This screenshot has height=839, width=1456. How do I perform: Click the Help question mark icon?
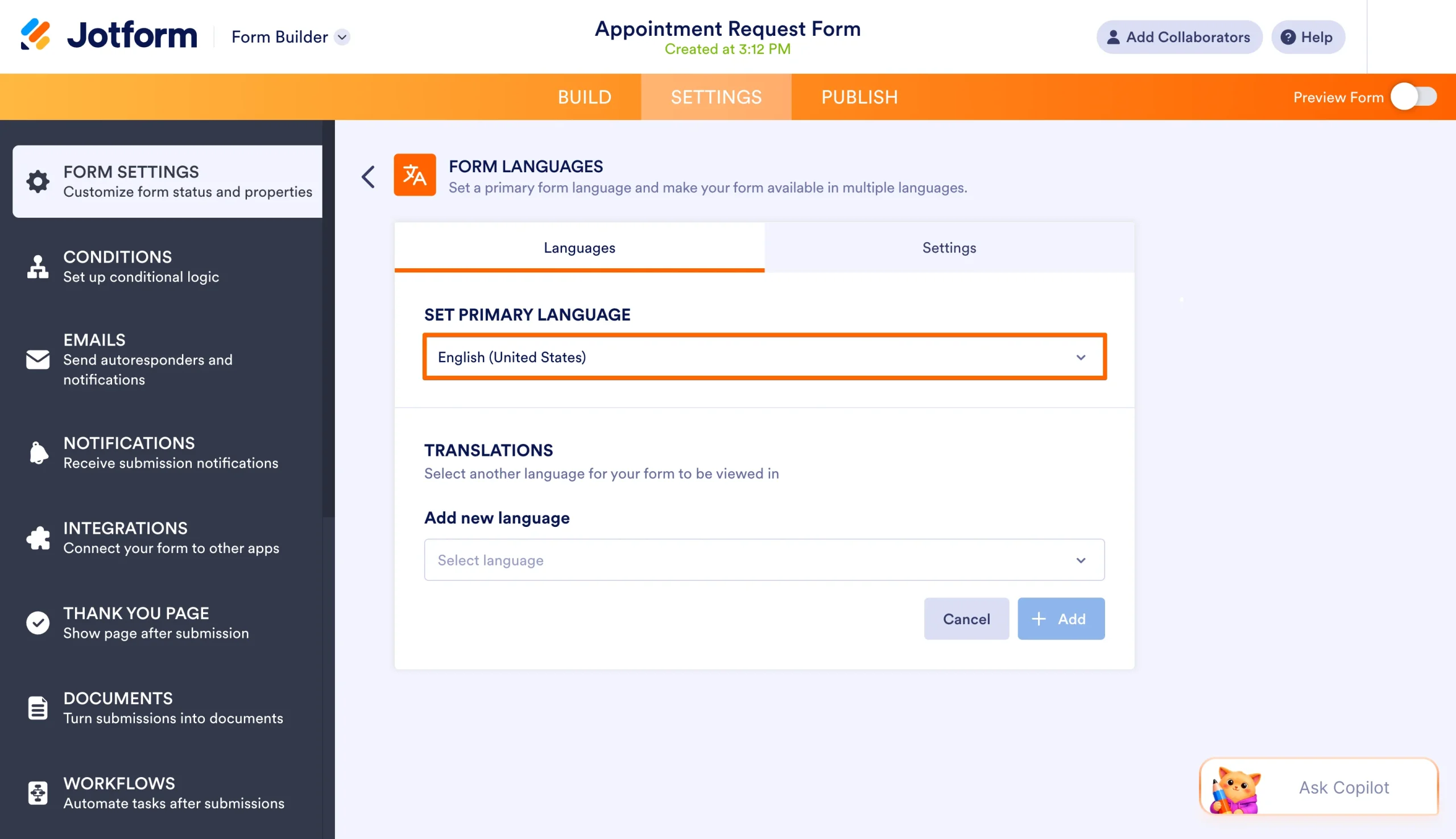click(x=1288, y=37)
